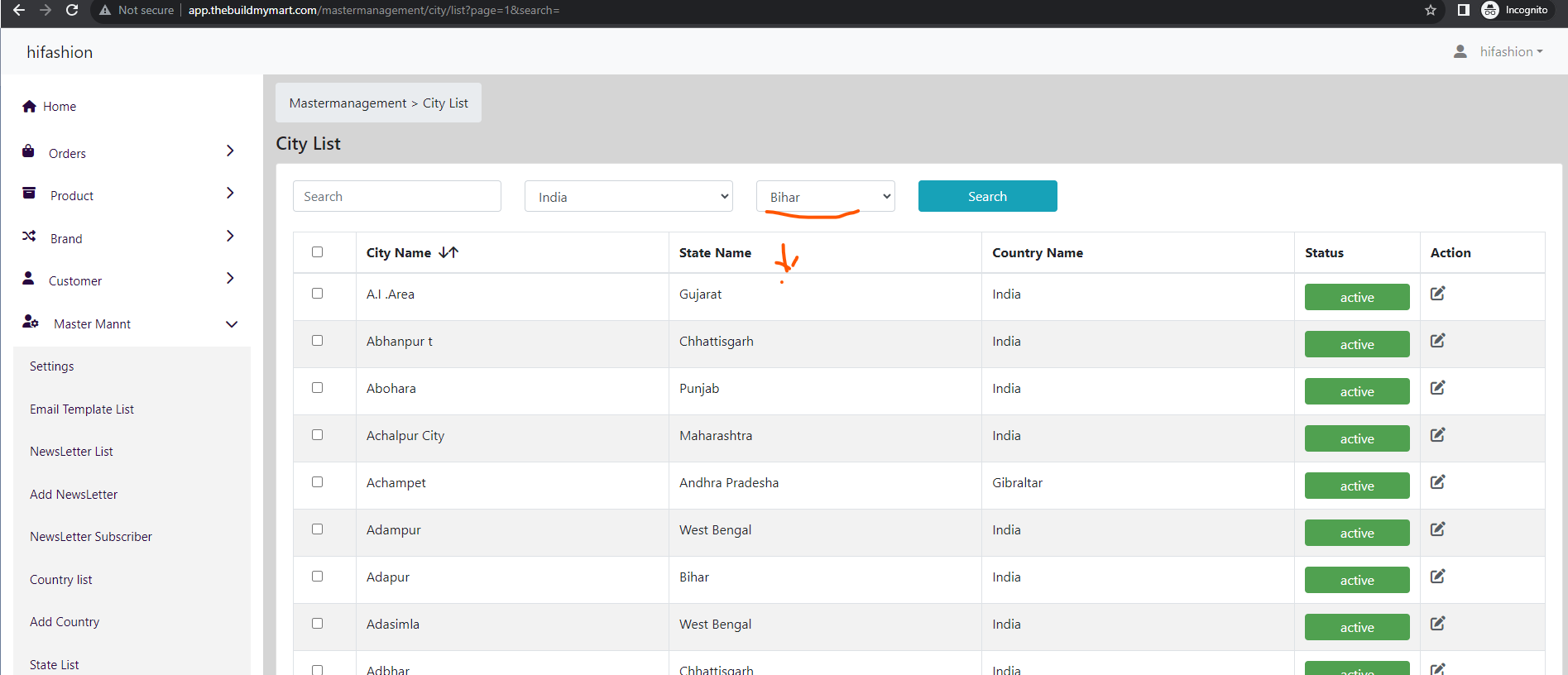
Task: Tick the Achalpur City checkbox
Action: [x=317, y=435]
